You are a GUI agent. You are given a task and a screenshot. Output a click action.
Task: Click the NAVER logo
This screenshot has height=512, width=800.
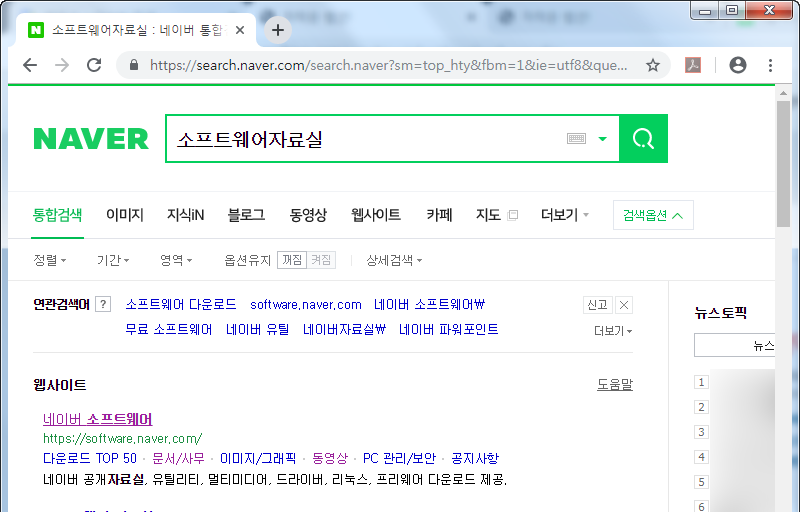tap(91, 139)
